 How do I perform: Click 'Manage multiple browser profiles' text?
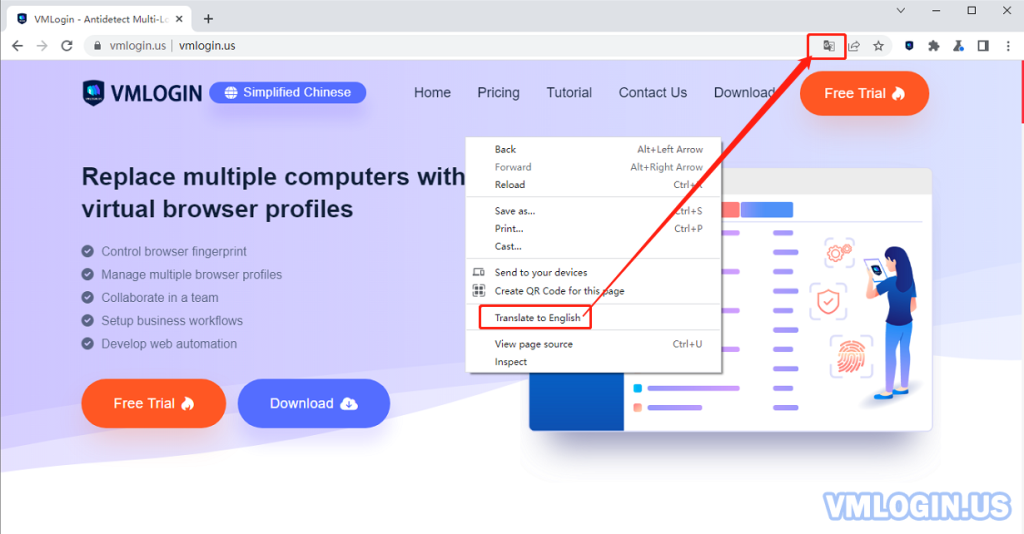point(191,275)
